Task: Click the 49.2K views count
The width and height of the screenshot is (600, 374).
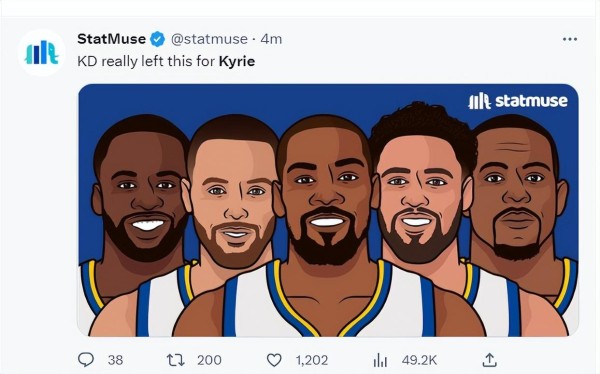Action: pos(419,360)
